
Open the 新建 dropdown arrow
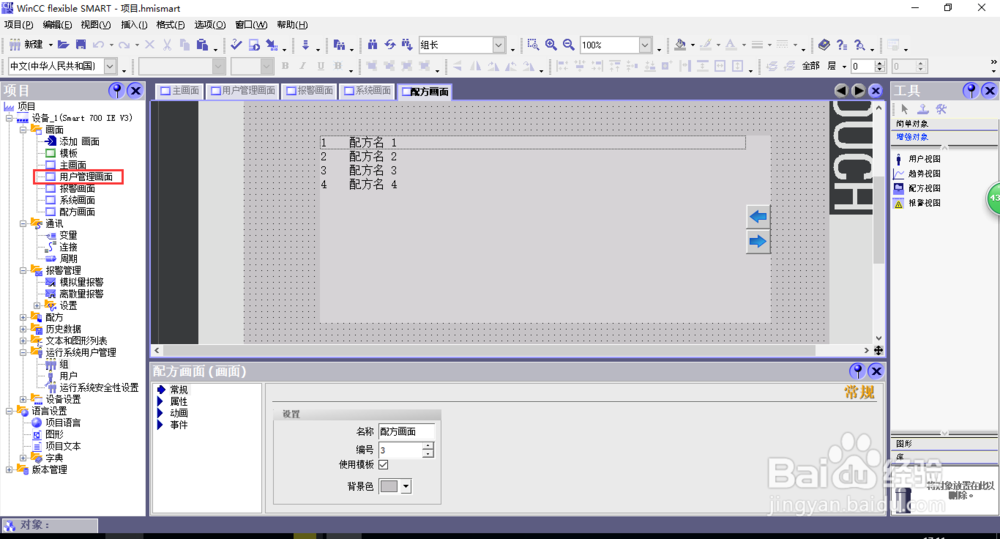coord(50,45)
